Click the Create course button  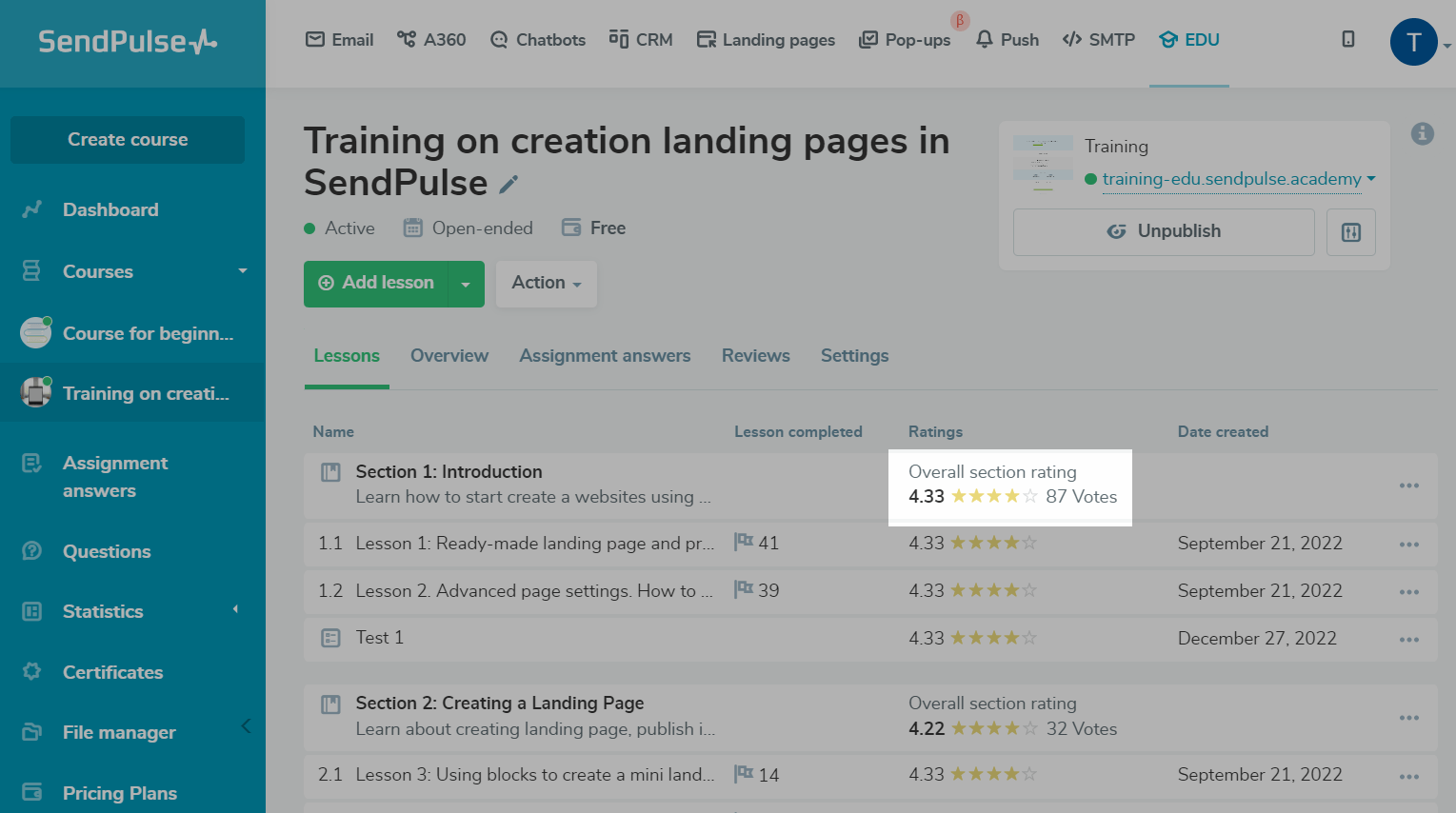[128, 140]
